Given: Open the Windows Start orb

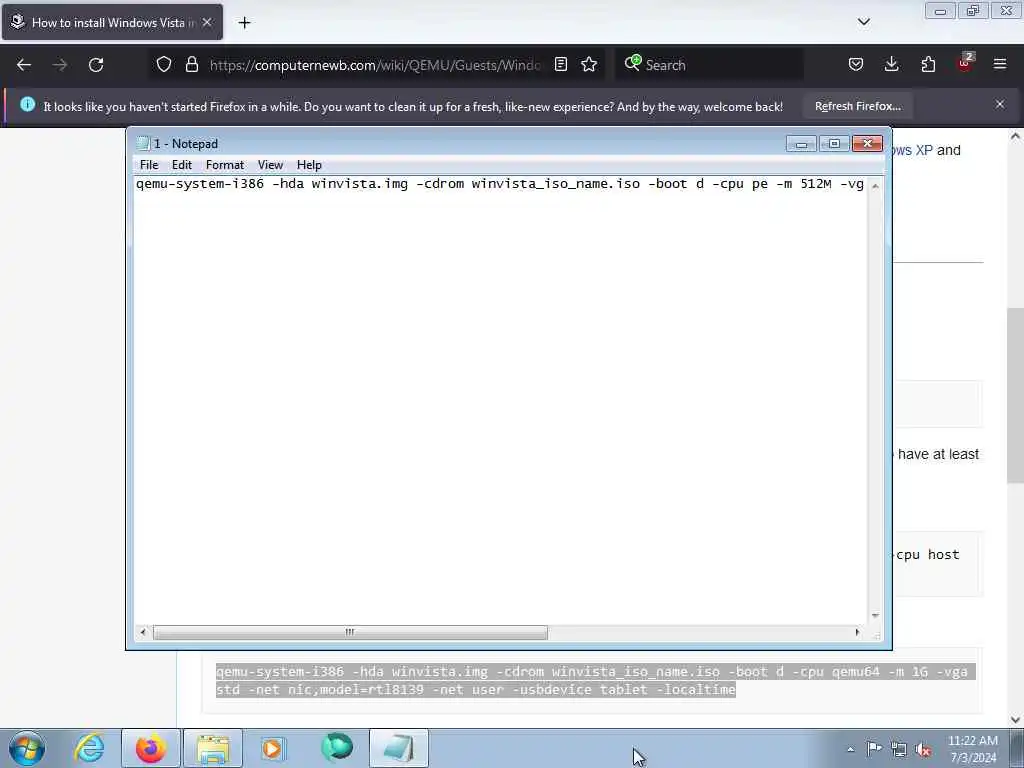Looking at the screenshot, I should (x=27, y=748).
